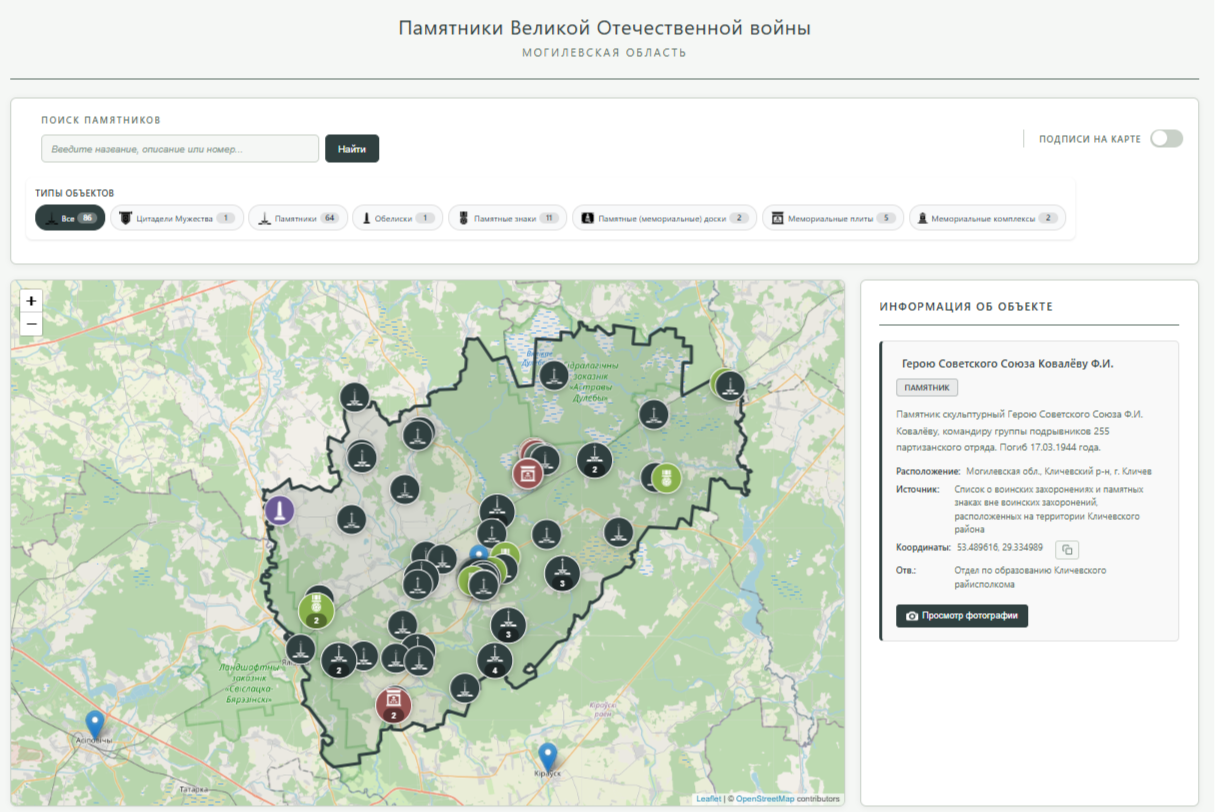Toggle the Подписи на карте switch
Image resolution: width=1216 pixels, height=812 pixels.
tap(1165, 139)
